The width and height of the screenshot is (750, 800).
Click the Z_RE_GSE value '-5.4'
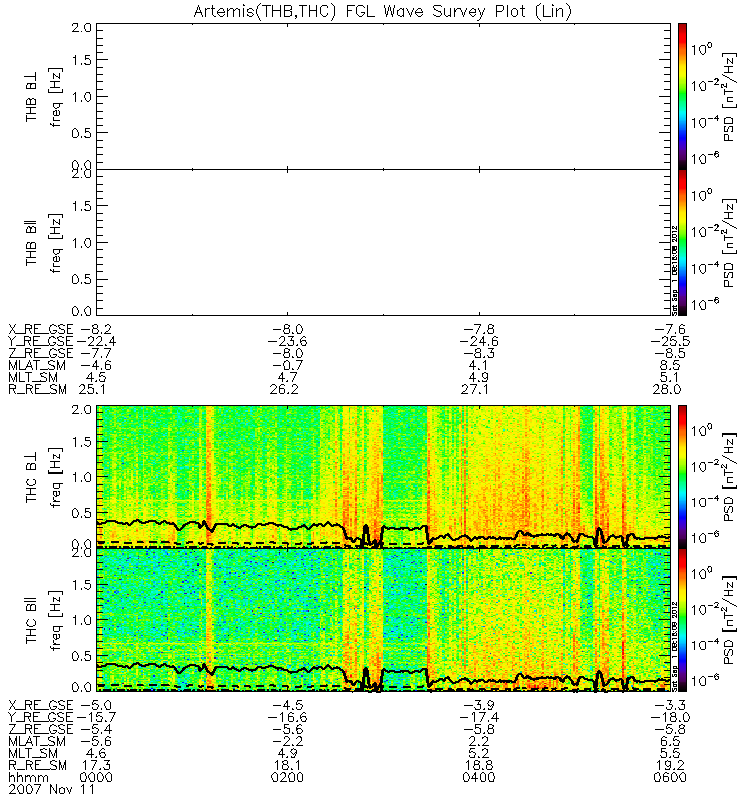[96, 729]
